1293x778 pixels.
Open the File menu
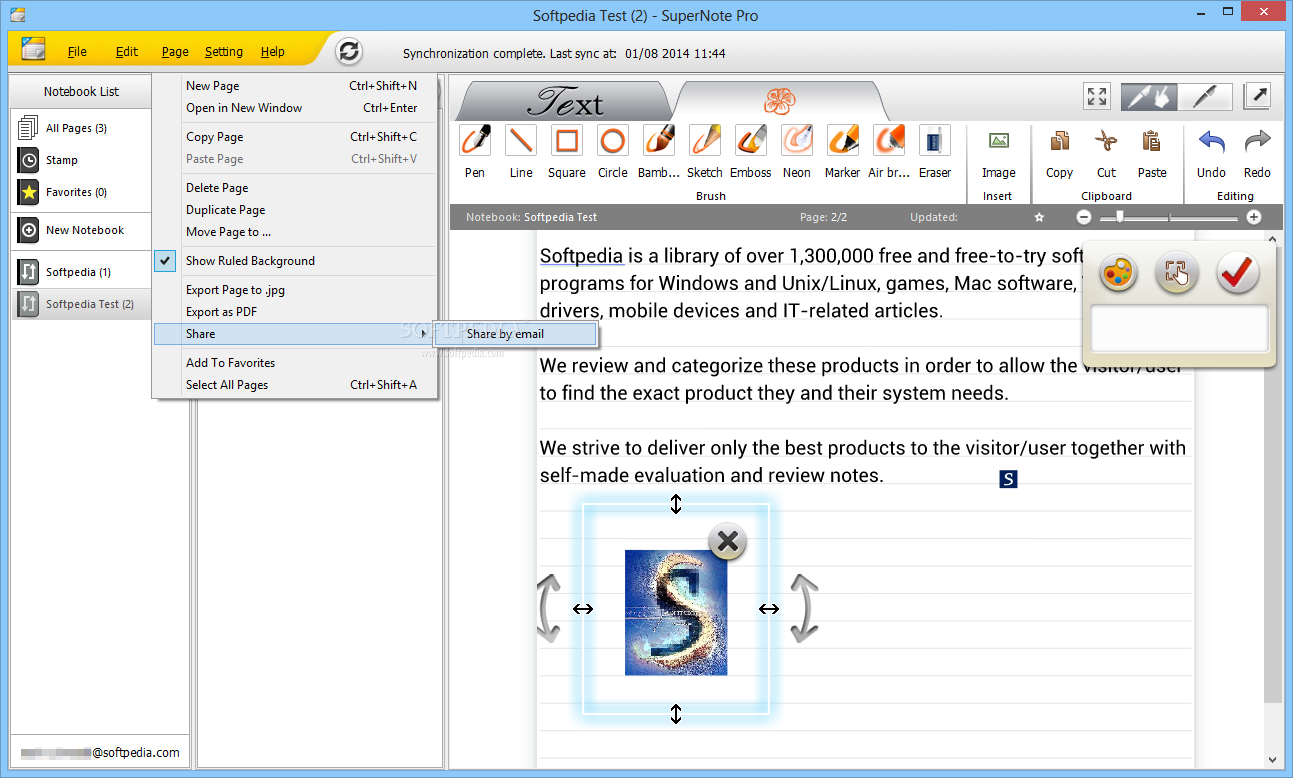coord(77,52)
